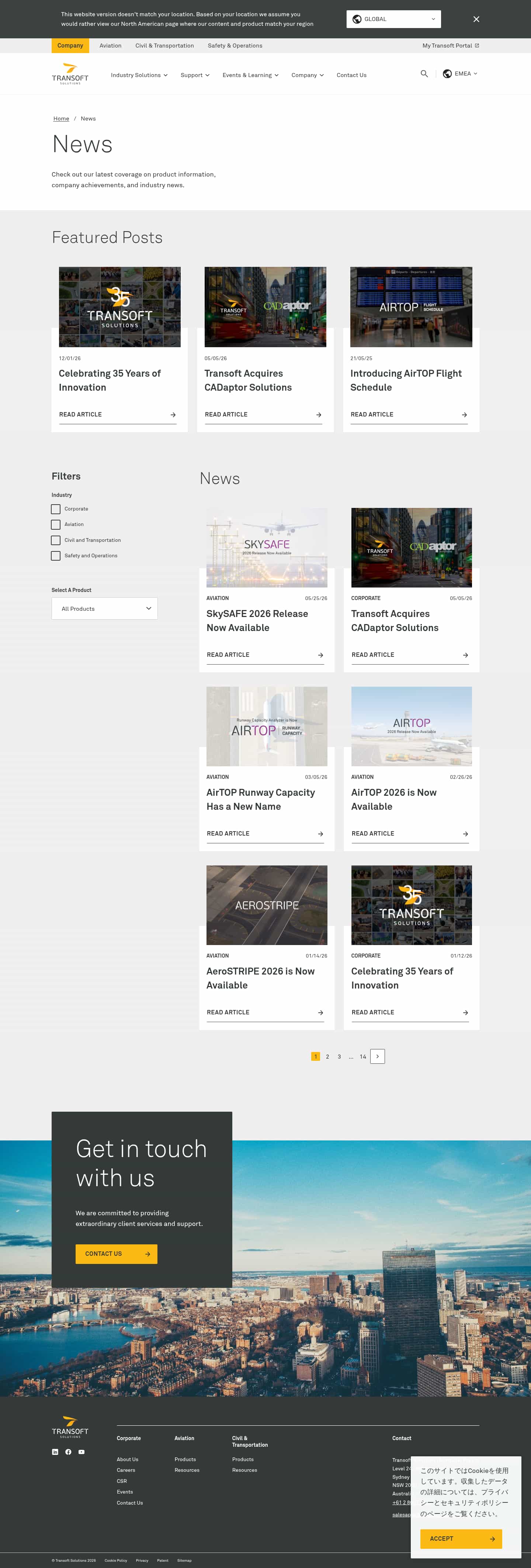
Task: Open the All Products dropdown
Action: pyautogui.click(x=105, y=609)
